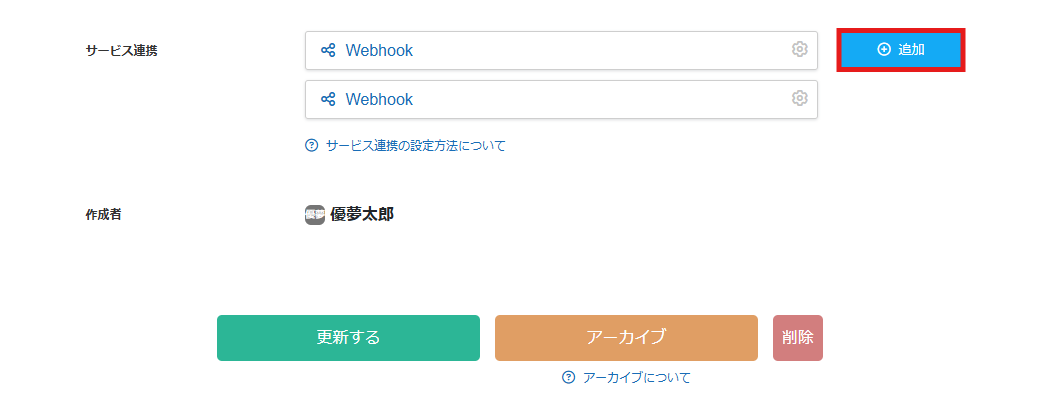Select first Webhook text link
This screenshot has width=1043, height=395.
click(x=379, y=50)
